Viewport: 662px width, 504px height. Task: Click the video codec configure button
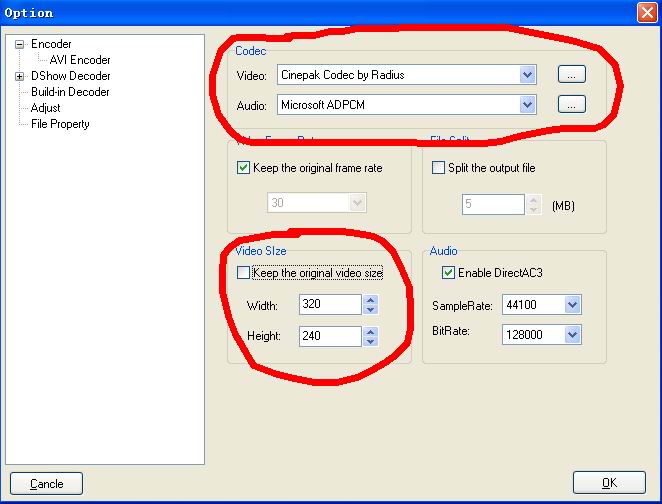pos(571,74)
